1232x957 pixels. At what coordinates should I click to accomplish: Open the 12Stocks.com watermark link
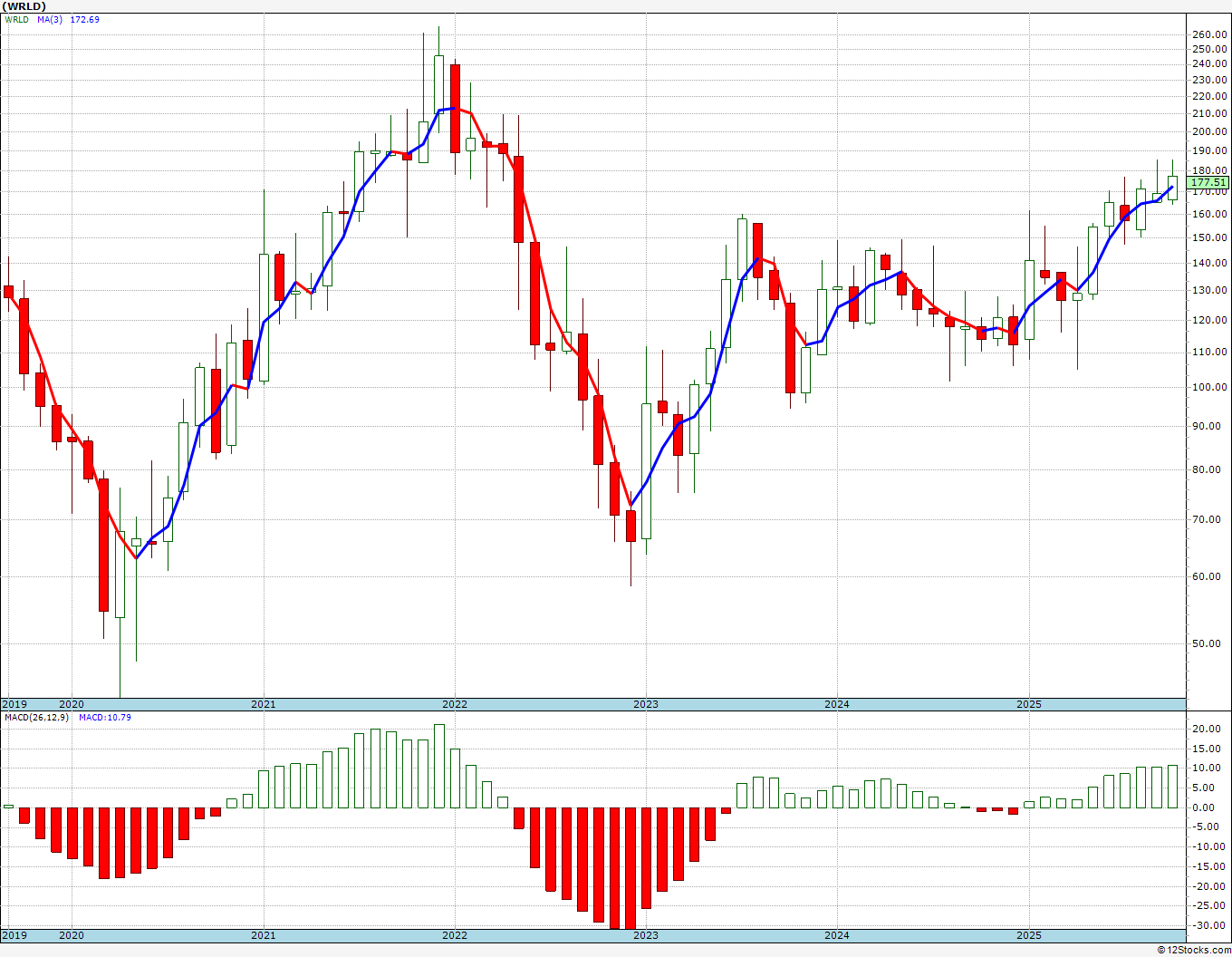click(x=1194, y=950)
